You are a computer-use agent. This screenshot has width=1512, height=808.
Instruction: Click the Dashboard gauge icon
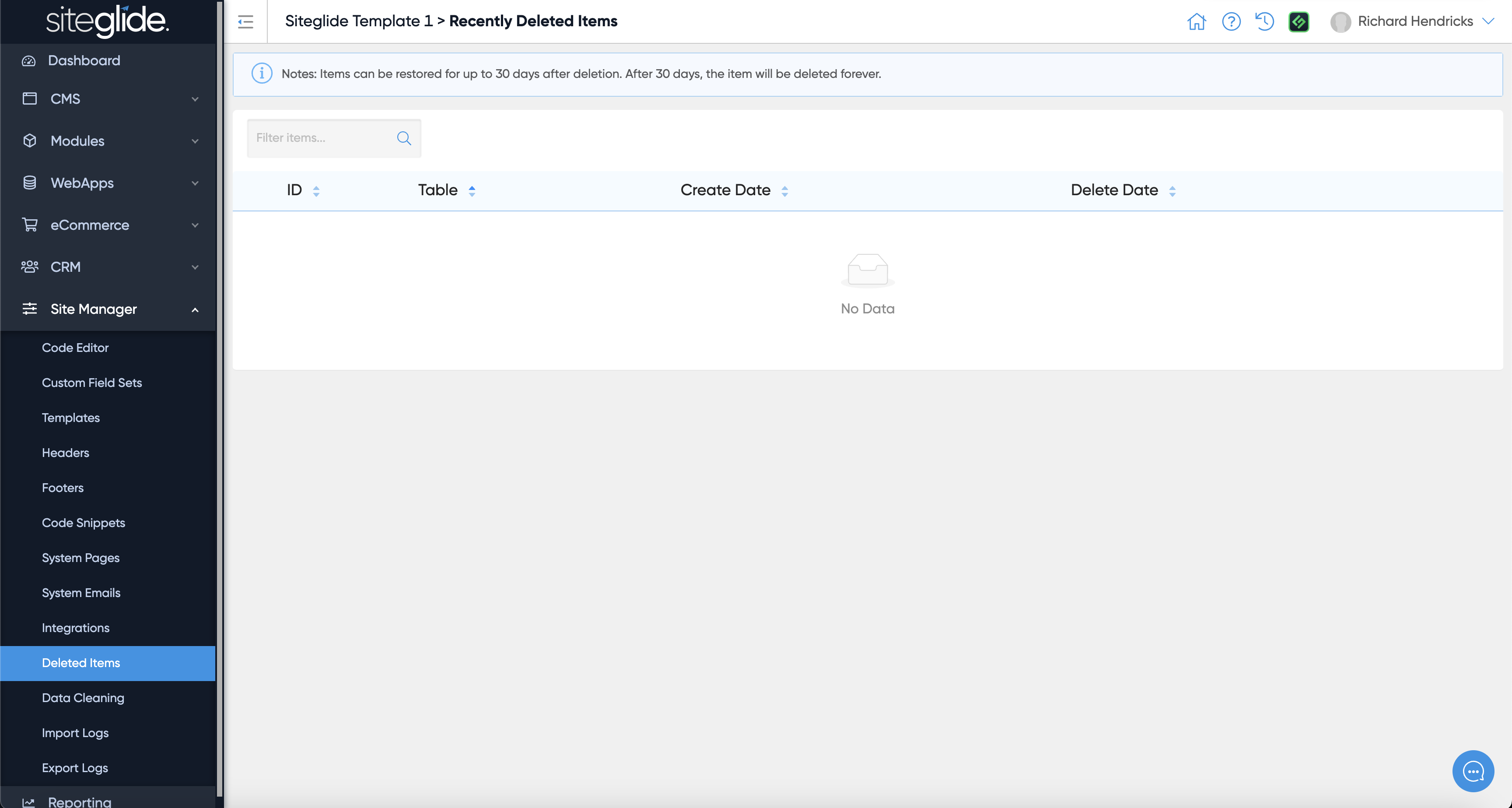[x=29, y=60]
